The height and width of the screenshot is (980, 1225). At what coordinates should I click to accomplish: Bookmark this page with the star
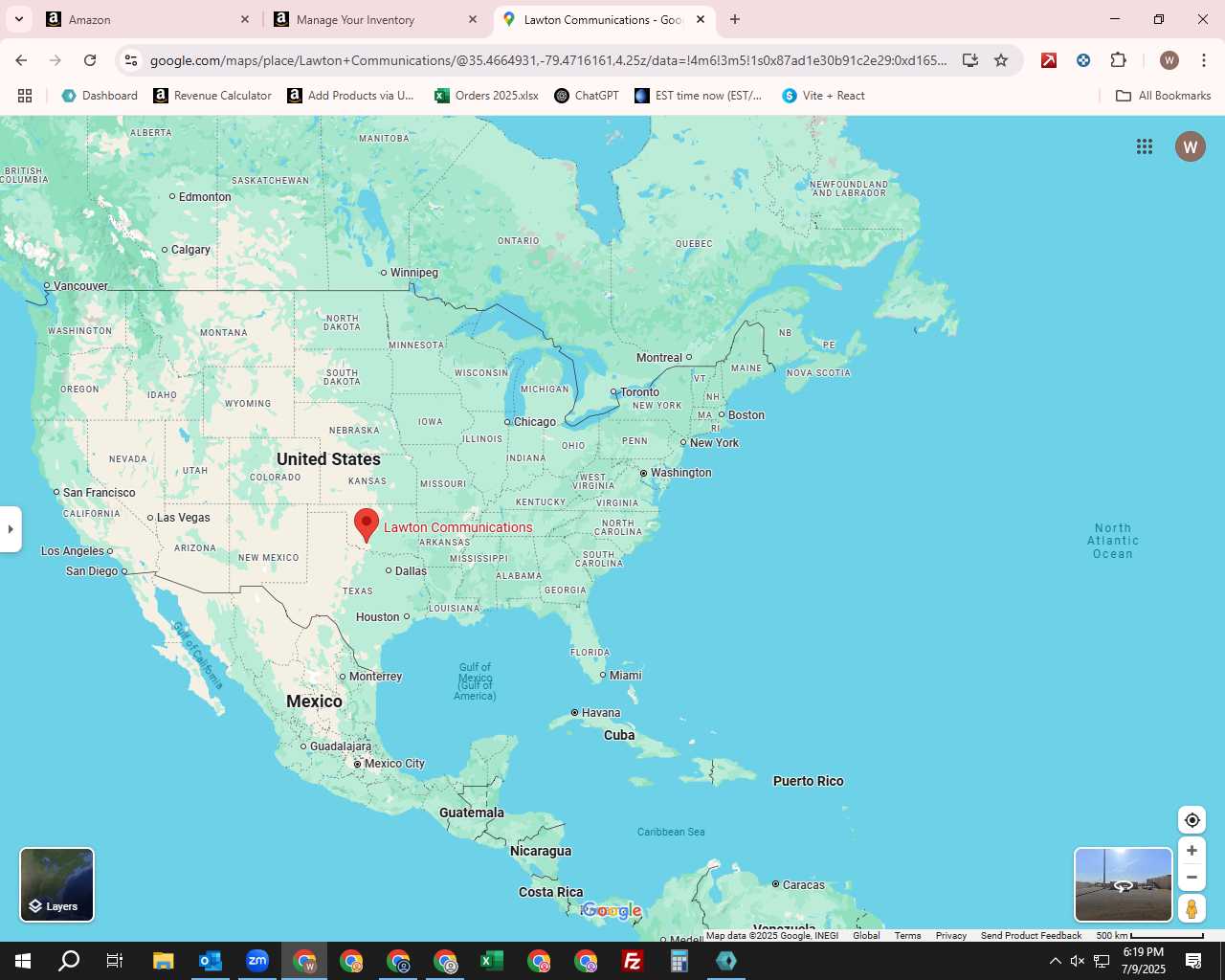1001,60
